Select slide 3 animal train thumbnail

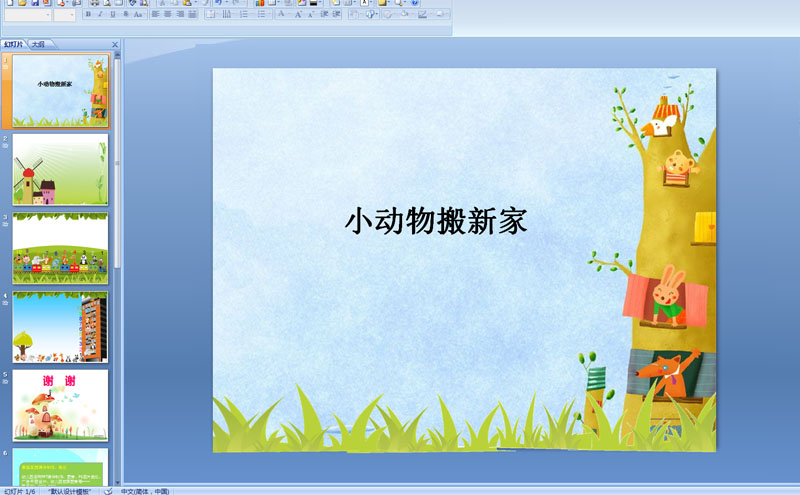(x=60, y=248)
